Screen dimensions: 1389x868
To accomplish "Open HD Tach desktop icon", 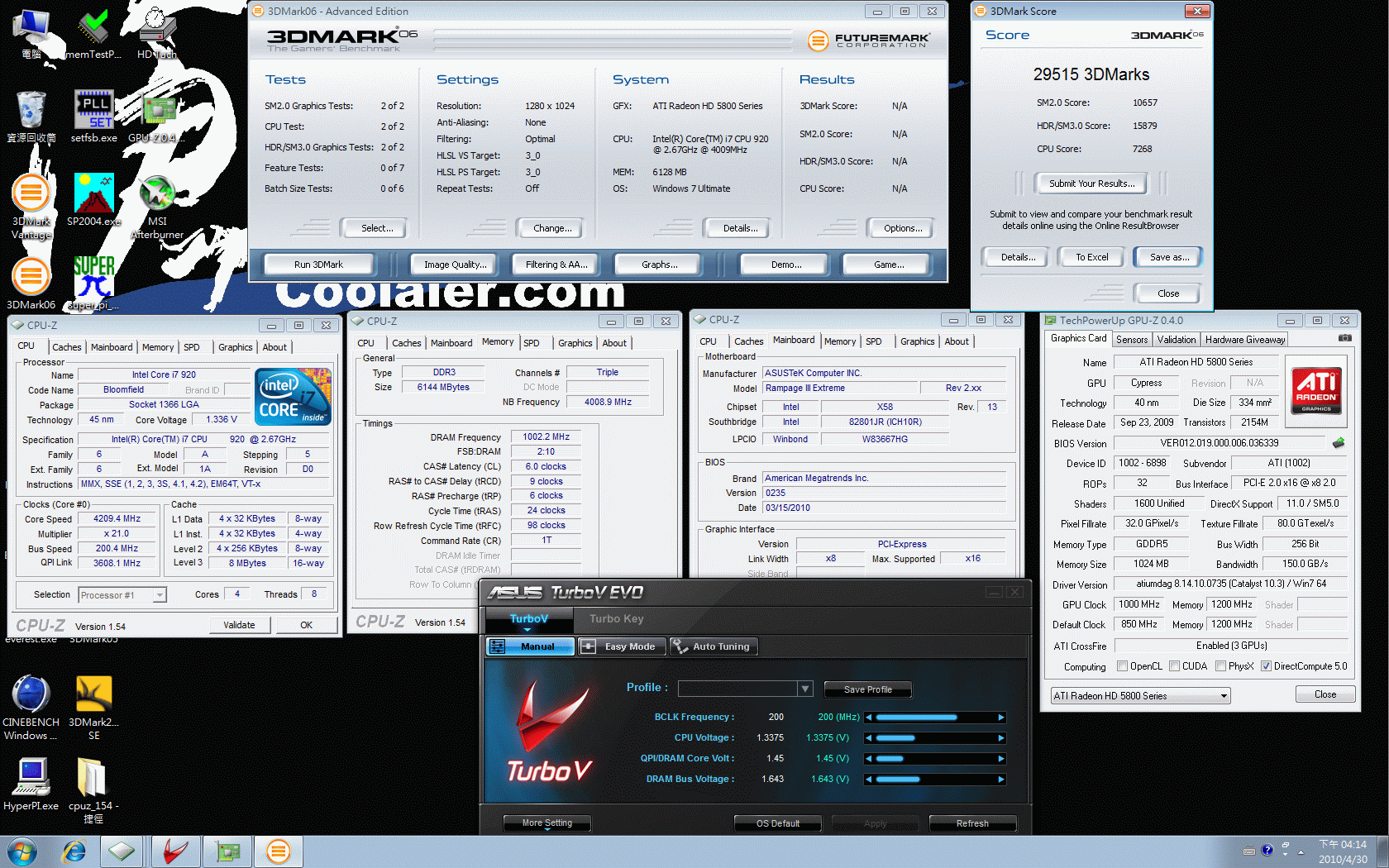I will (157, 33).
